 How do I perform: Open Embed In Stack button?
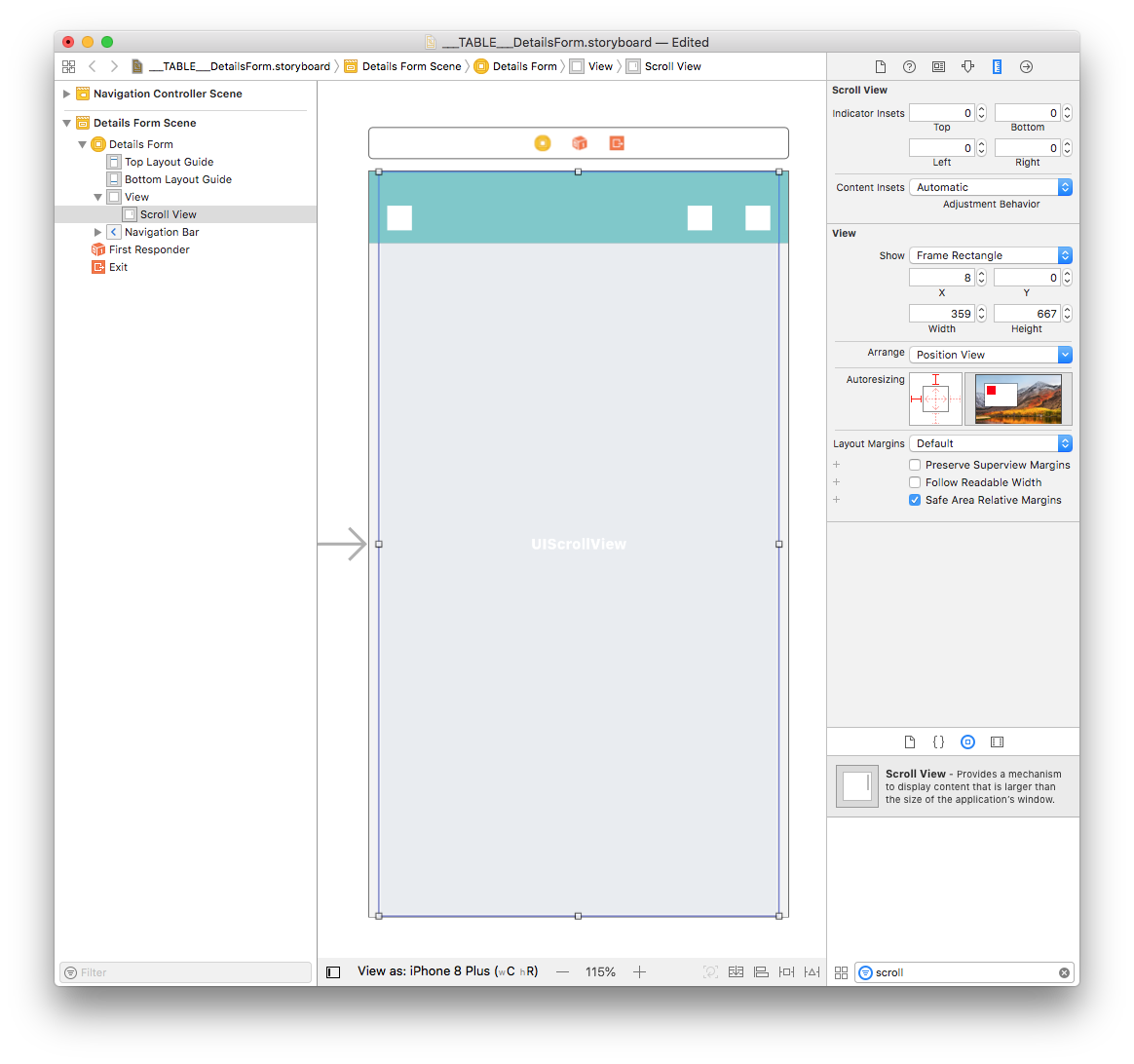point(736,972)
